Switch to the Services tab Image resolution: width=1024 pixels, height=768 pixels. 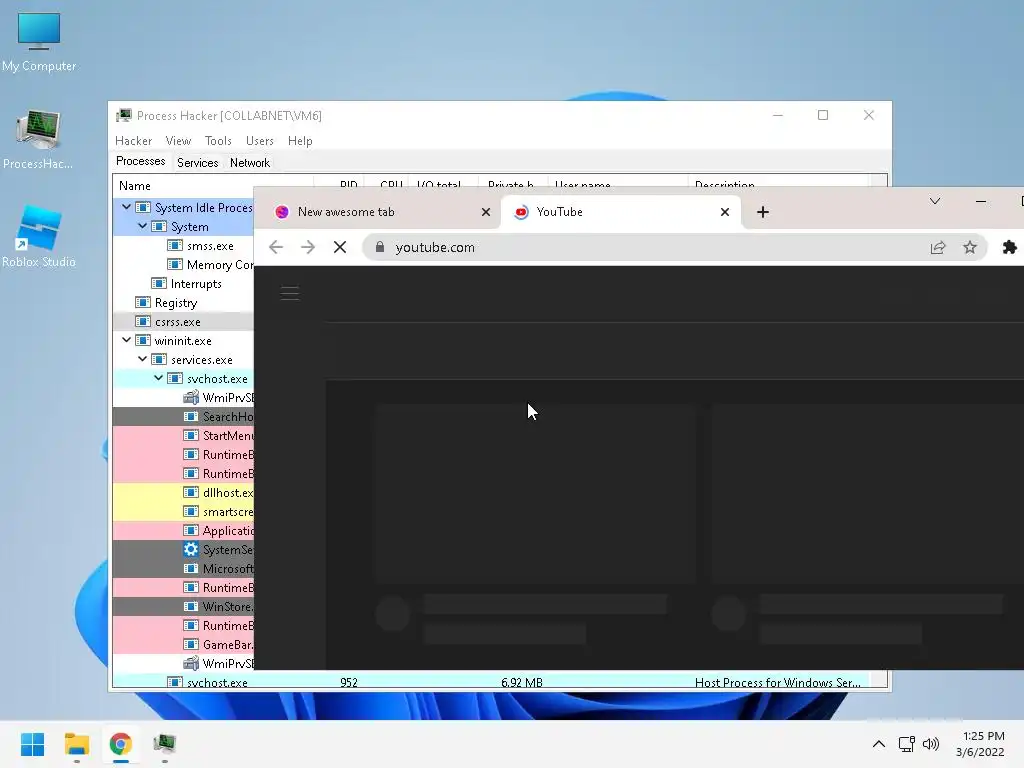pyautogui.click(x=197, y=163)
